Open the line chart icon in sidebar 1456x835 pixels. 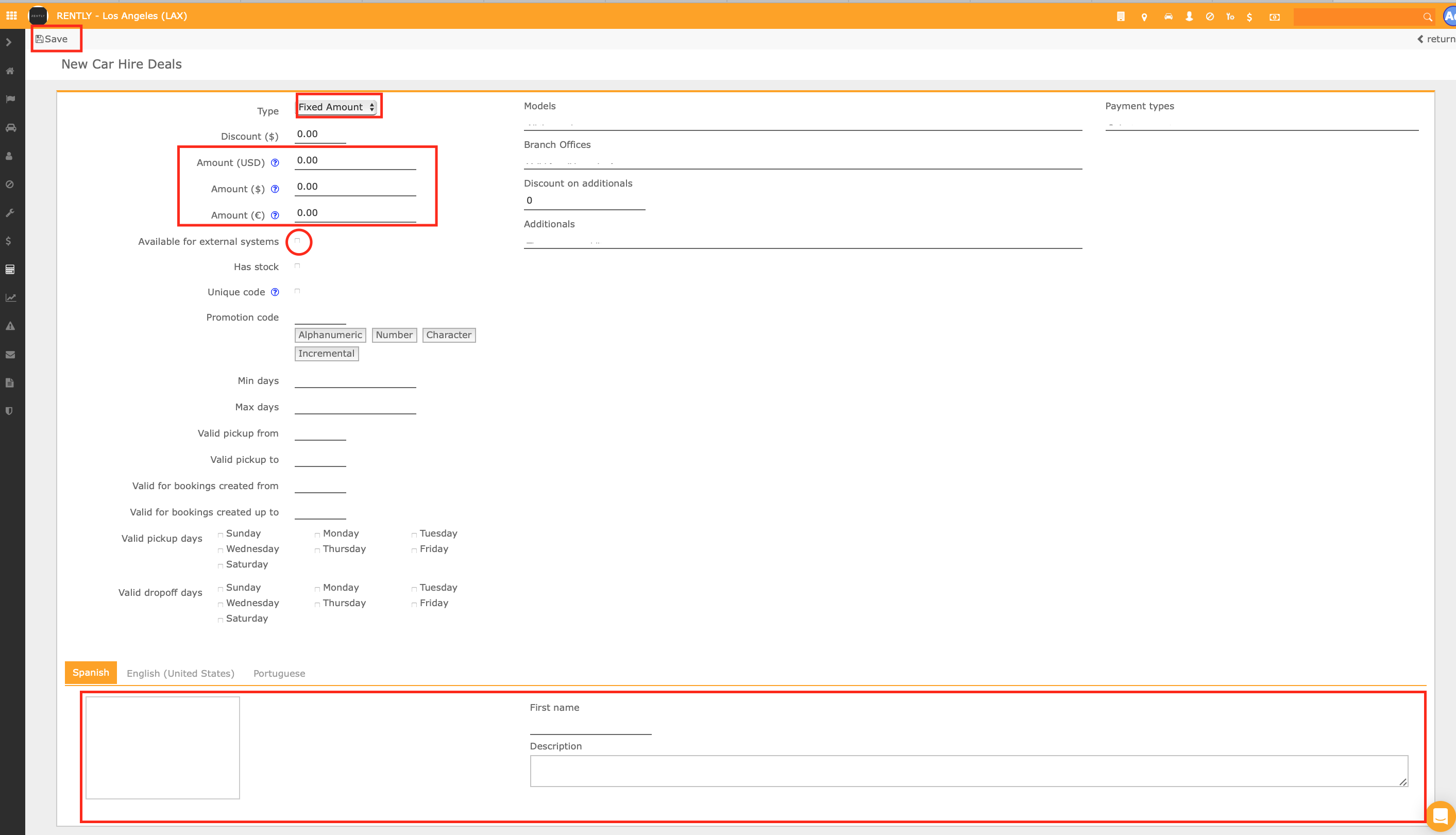click(10, 297)
